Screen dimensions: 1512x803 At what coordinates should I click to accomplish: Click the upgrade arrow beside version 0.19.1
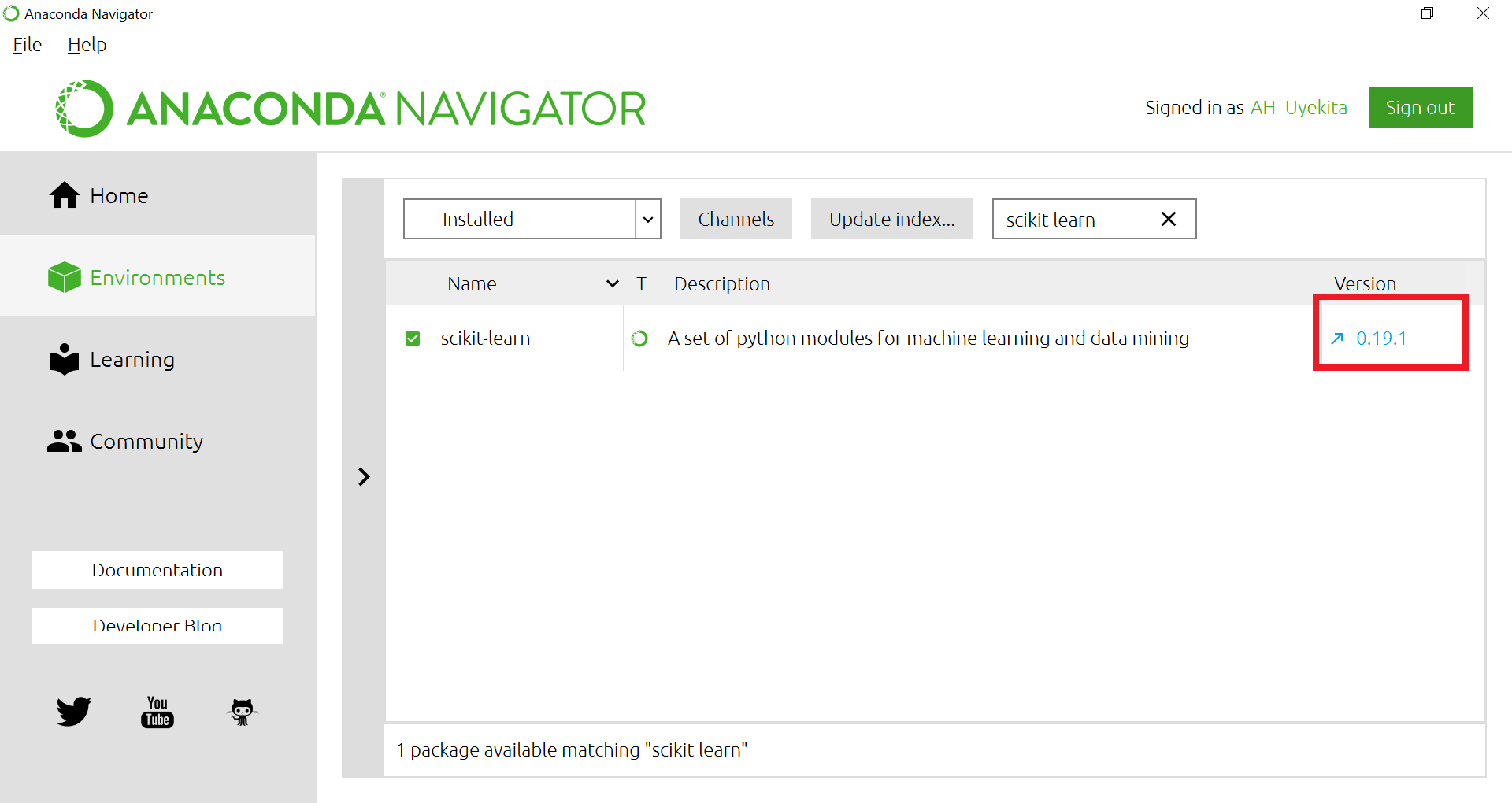click(1336, 339)
